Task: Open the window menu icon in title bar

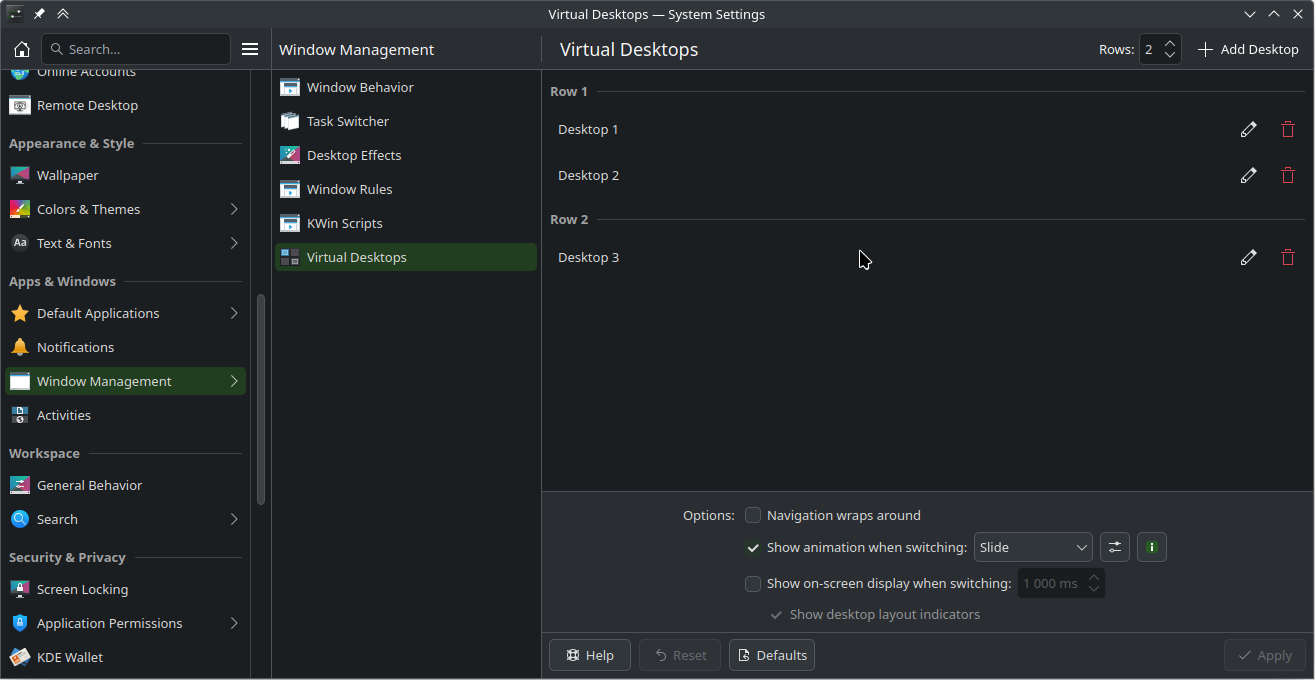Action: tap(15, 14)
